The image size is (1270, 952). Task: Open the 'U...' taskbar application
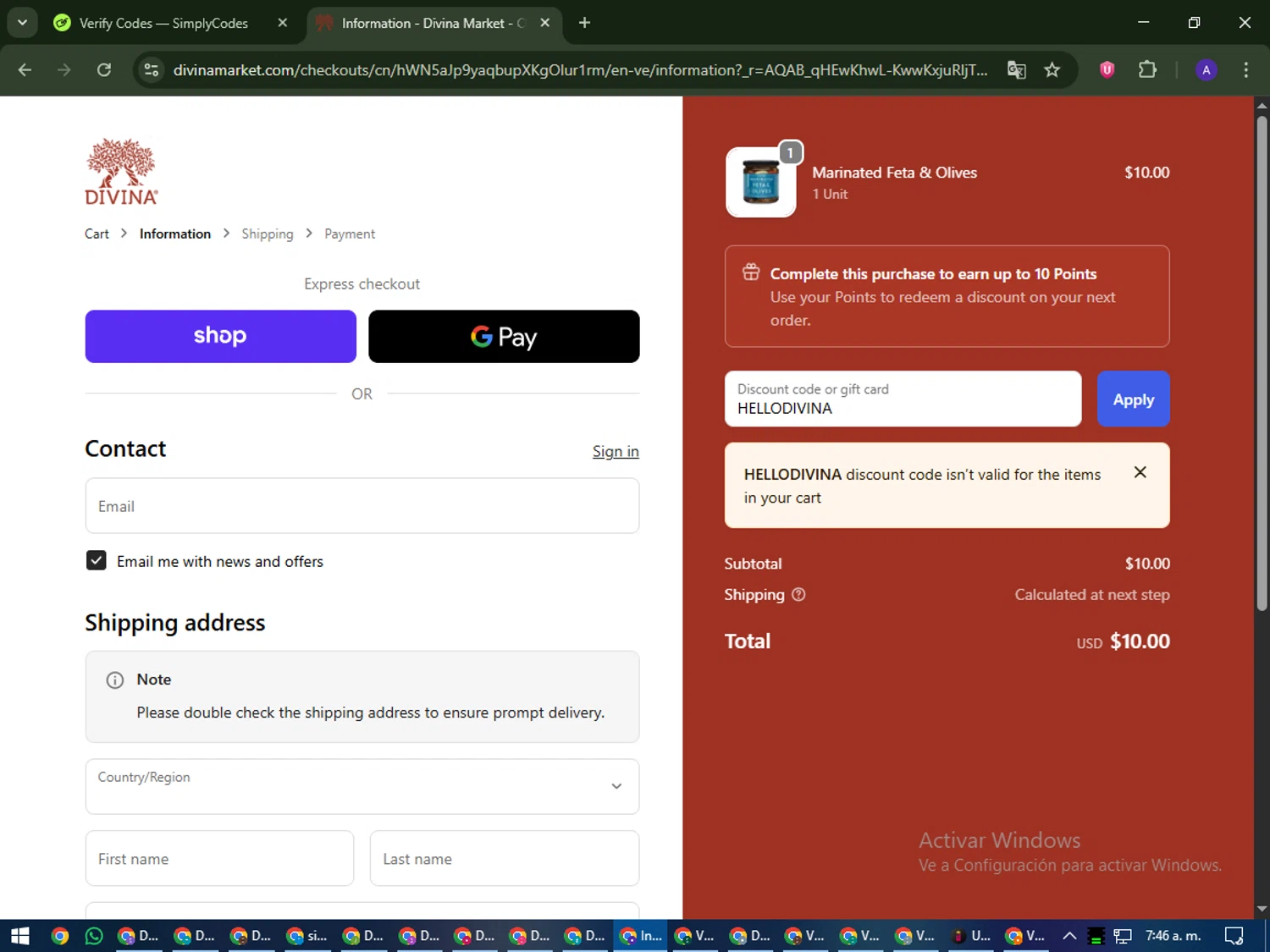coord(972,936)
